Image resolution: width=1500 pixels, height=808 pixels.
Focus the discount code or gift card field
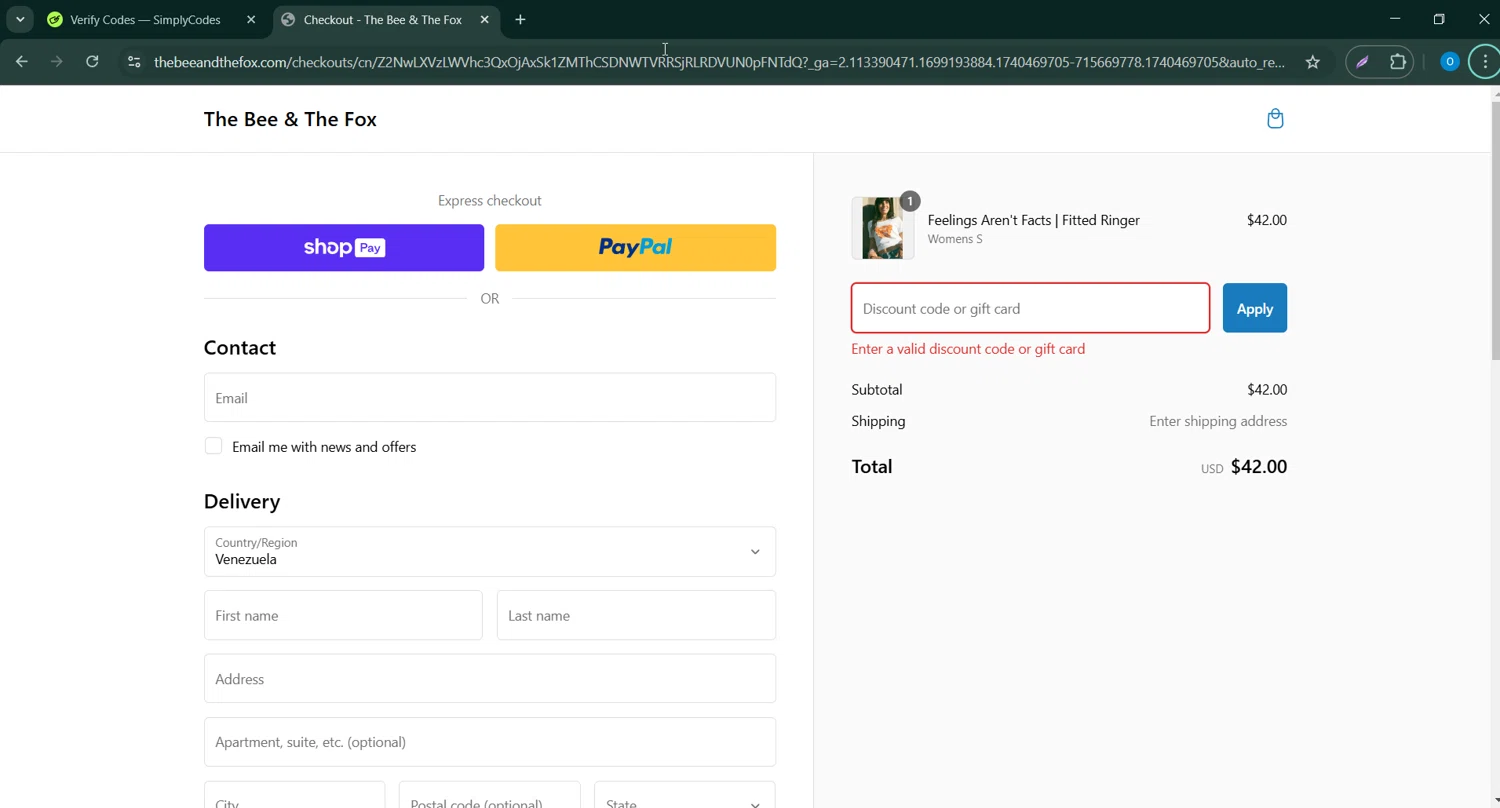coord(1030,308)
